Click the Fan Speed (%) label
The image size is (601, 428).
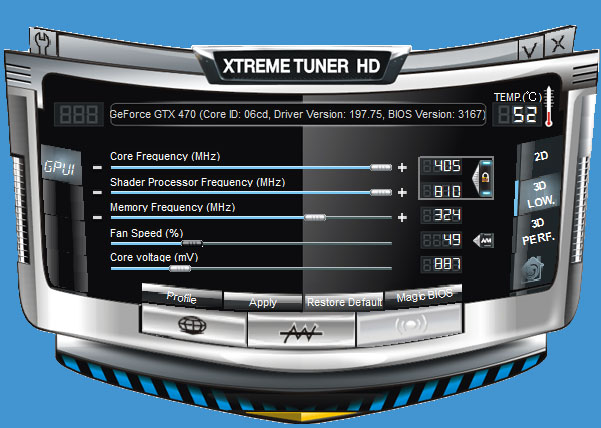[146, 233]
